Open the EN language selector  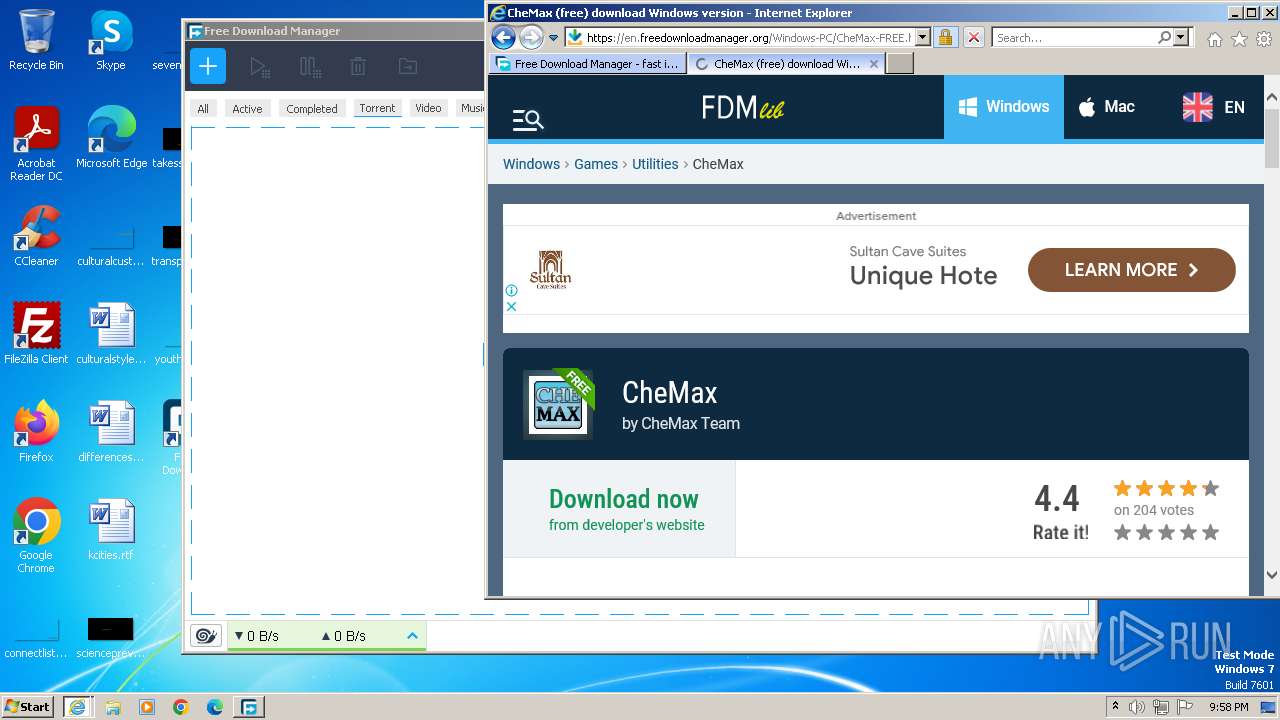[1213, 107]
